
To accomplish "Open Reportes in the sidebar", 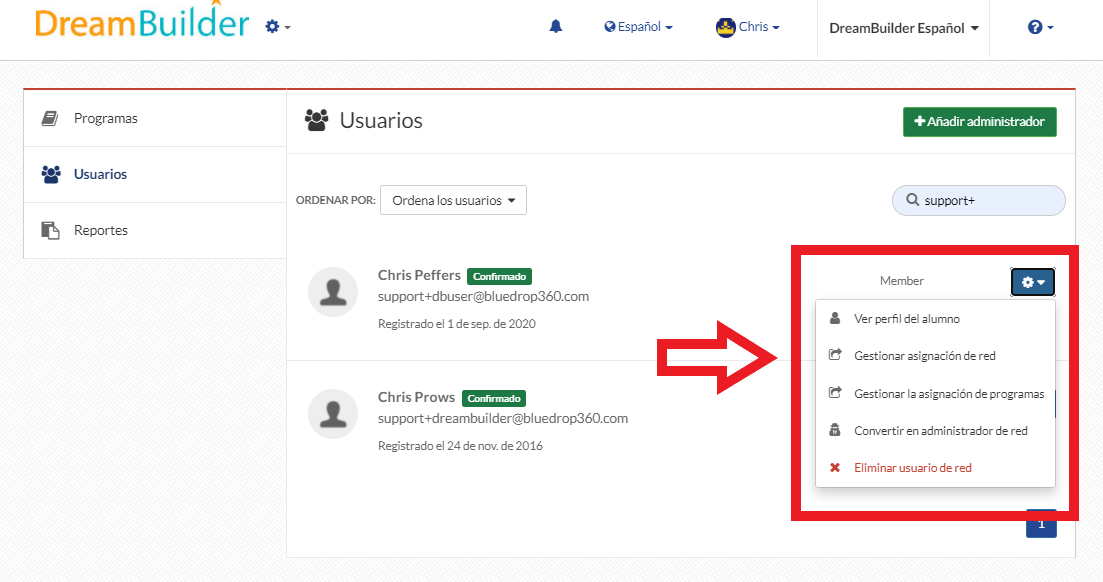I will [155, 230].
